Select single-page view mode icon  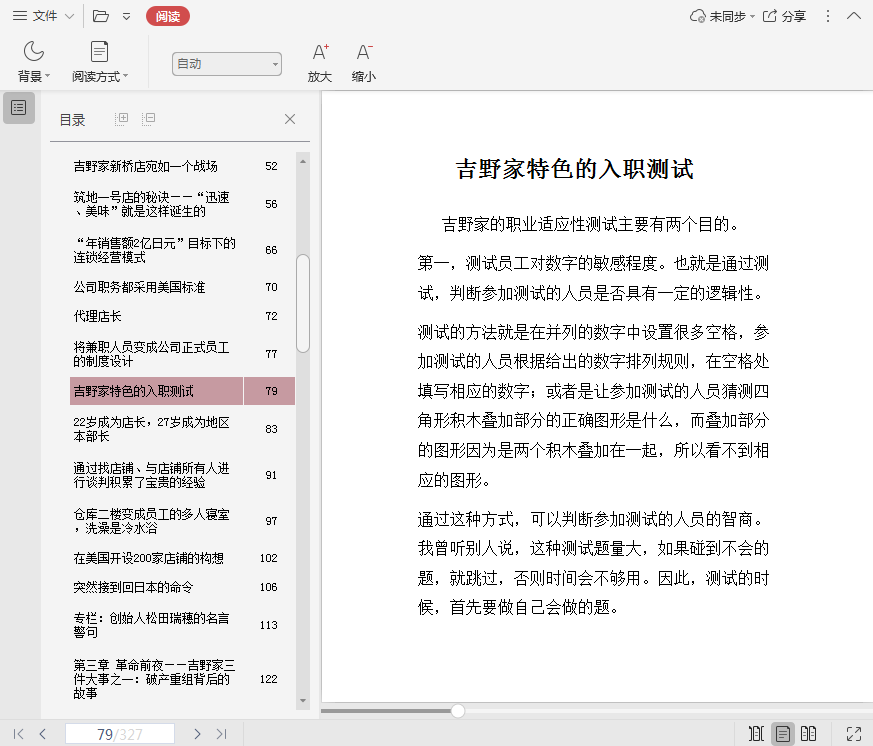tap(782, 734)
